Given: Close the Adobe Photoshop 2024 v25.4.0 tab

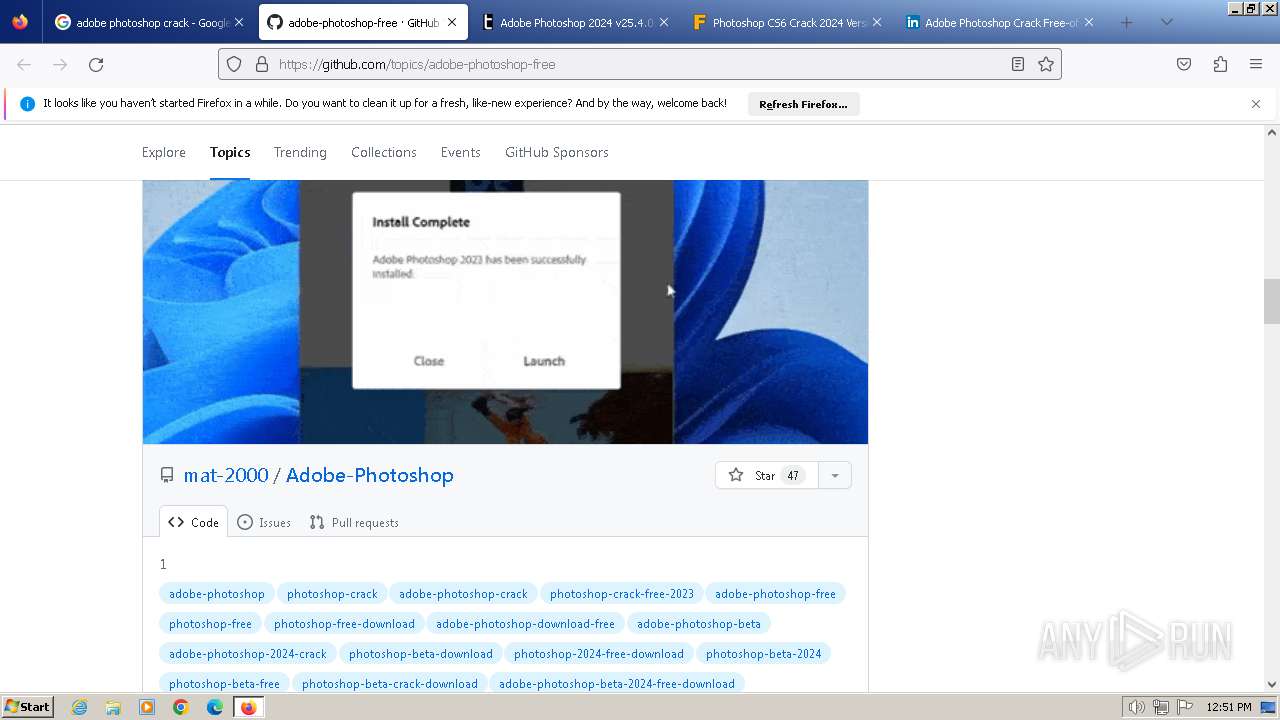Looking at the screenshot, I should pyautogui.click(x=664, y=22).
